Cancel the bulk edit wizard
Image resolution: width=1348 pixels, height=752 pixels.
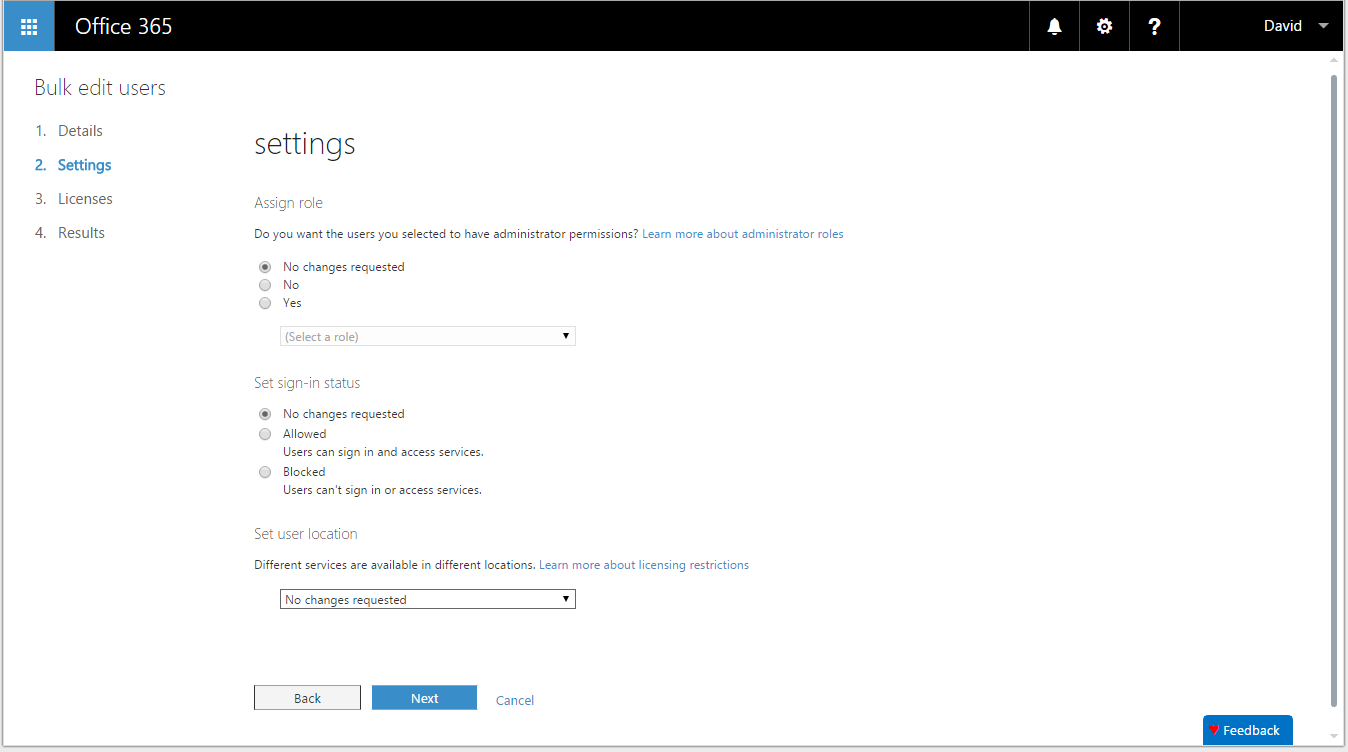click(x=515, y=700)
